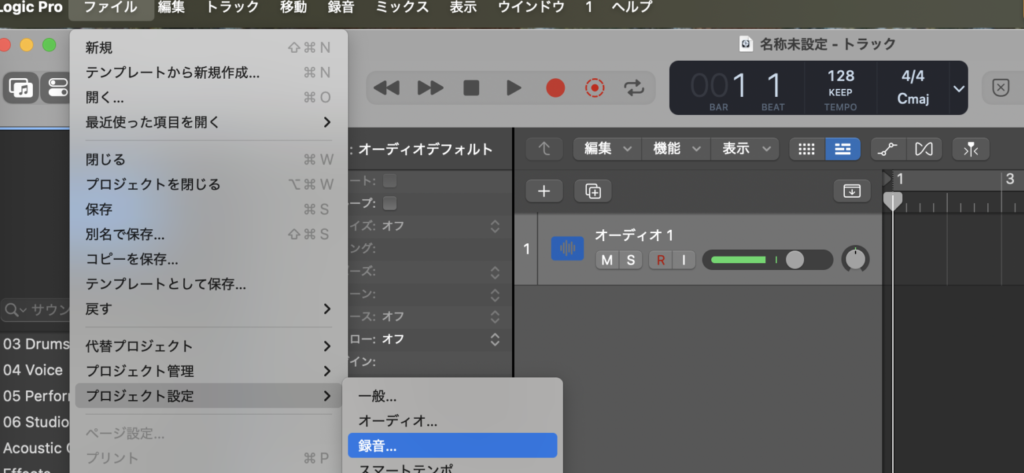This screenshot has width=1024, height=473.
Task: Toggle Cycle mode button
Action: coord(633,88)
